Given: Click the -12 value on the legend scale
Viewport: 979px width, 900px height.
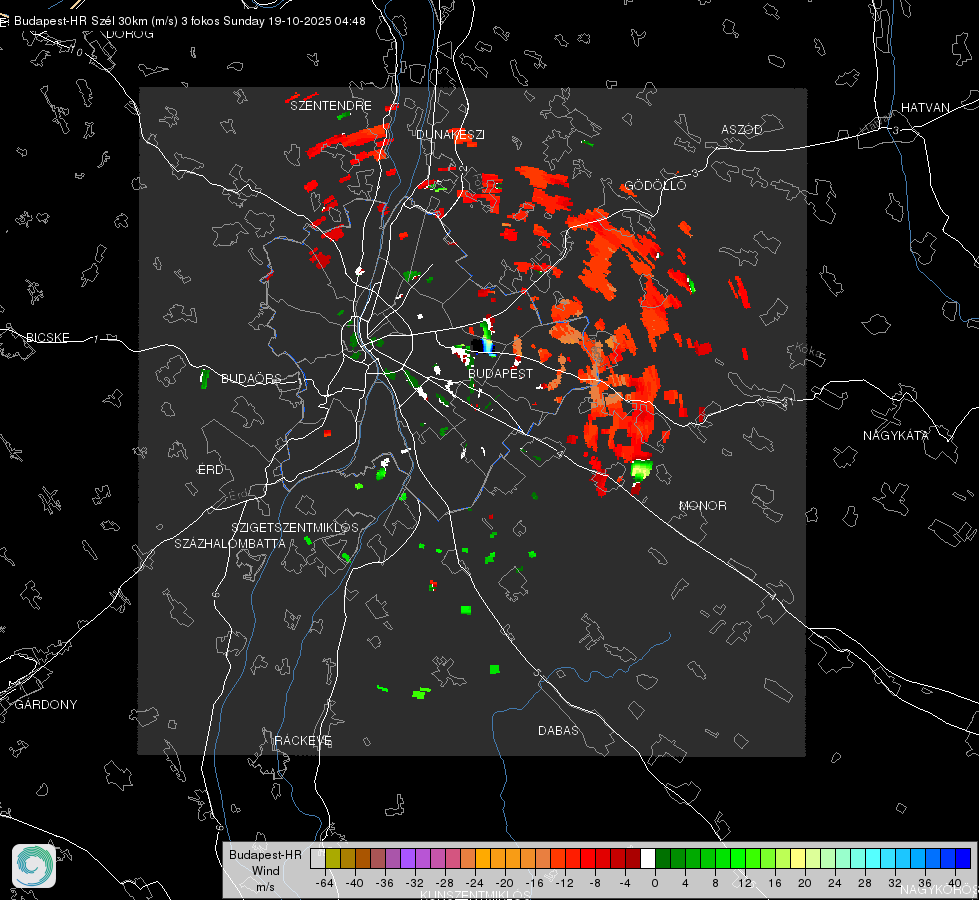Looking at the screenshot, I should coord(564,883).
